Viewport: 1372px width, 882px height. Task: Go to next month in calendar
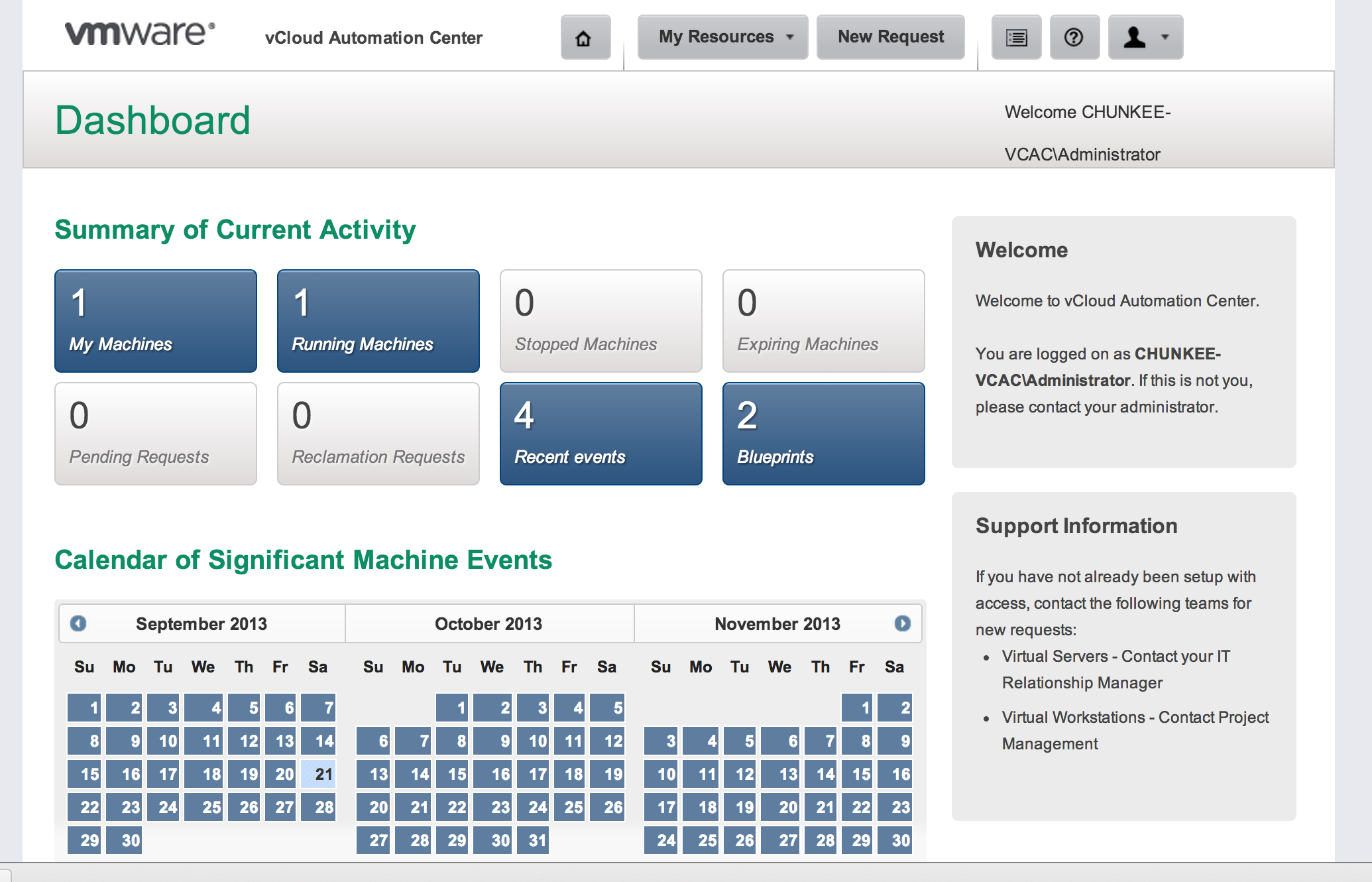[x=902, y=623]
